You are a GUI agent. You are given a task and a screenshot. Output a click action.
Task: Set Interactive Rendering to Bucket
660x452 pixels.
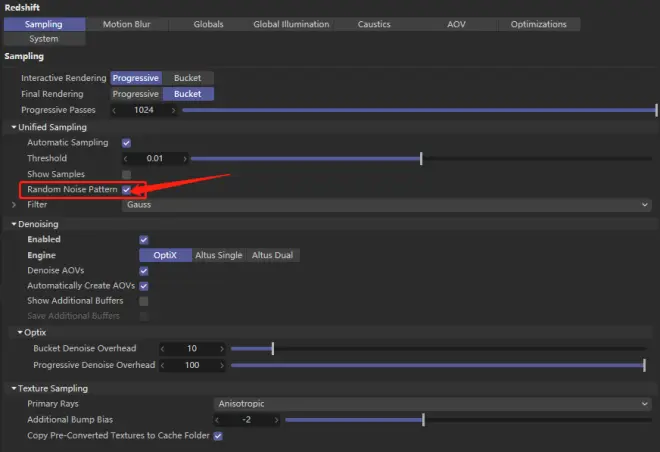point(188,78)
